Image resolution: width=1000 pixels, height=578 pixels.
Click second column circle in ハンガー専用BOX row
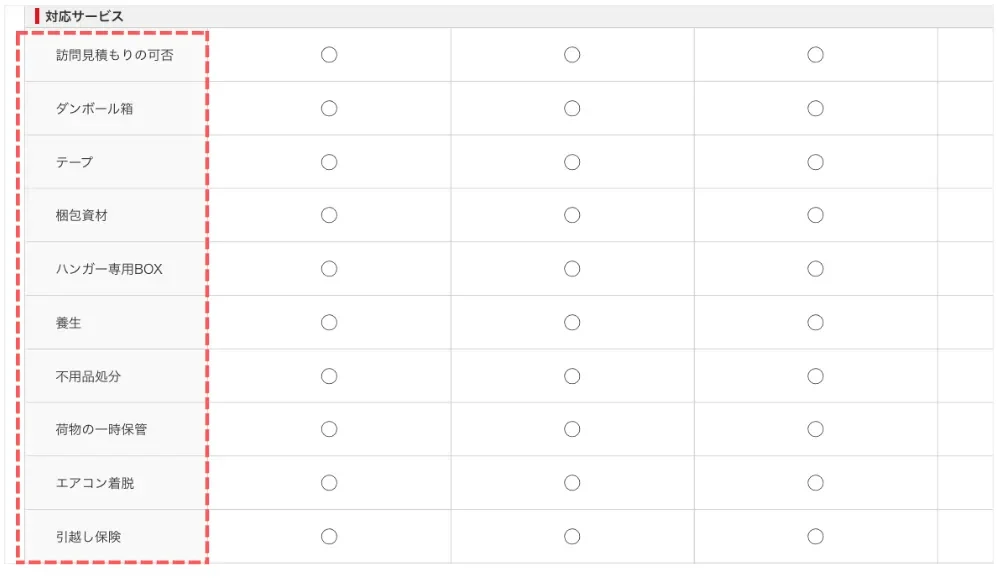572,269
